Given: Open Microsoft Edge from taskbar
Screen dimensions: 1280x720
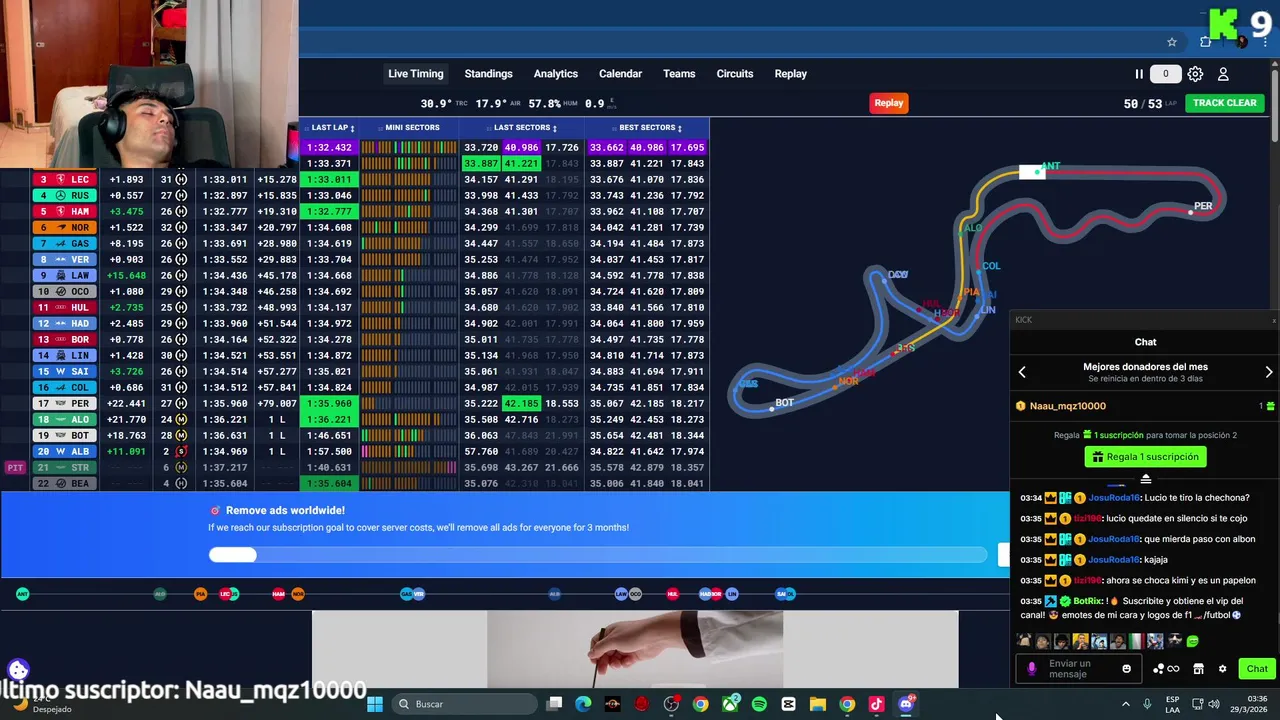Looking at the screenshot, I should (x=584, y=704).
